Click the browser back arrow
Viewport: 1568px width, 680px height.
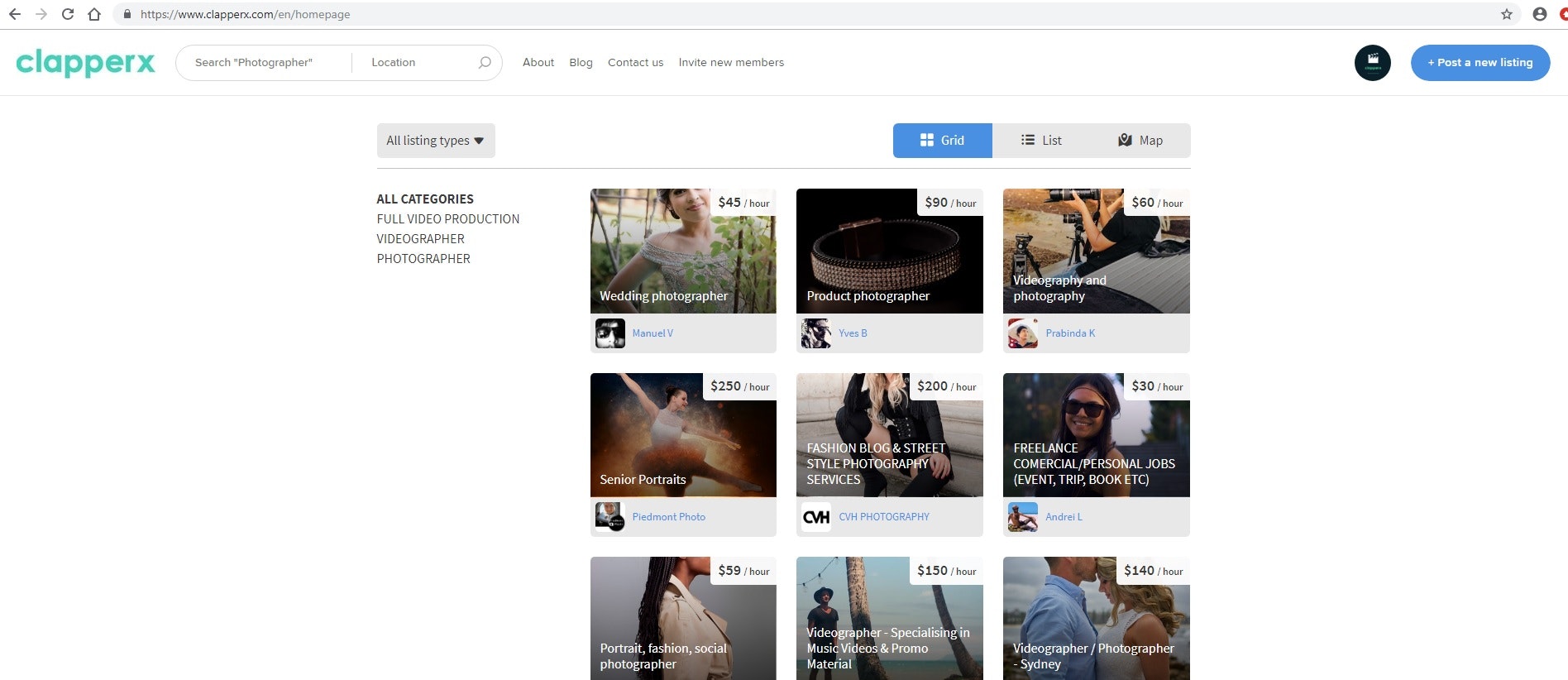14,14
